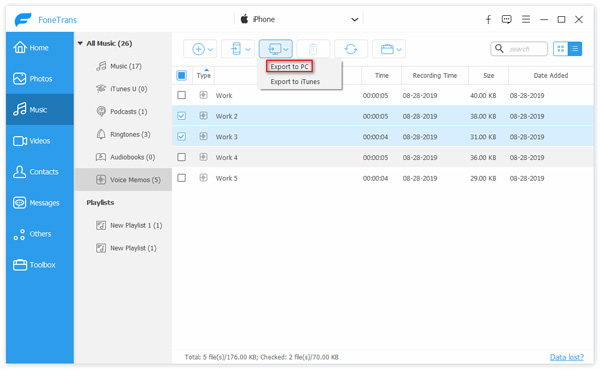Select iTunes U (0) category
The height and width of the screenshot is (370, 600).
123,89
